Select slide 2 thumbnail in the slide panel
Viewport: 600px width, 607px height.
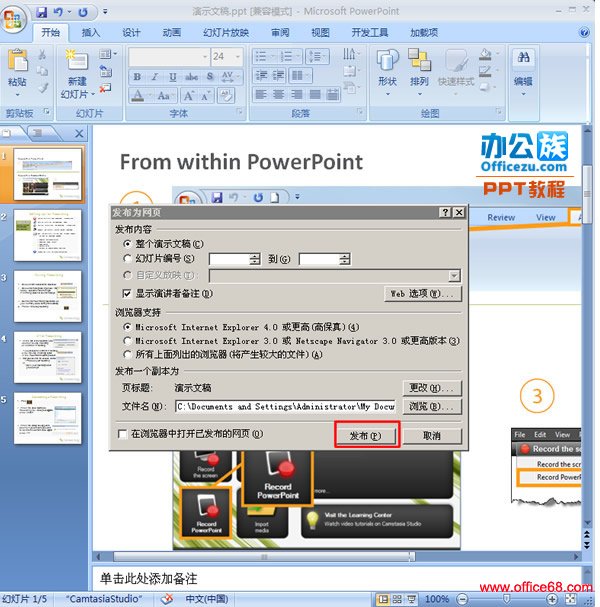coord(48,235)
